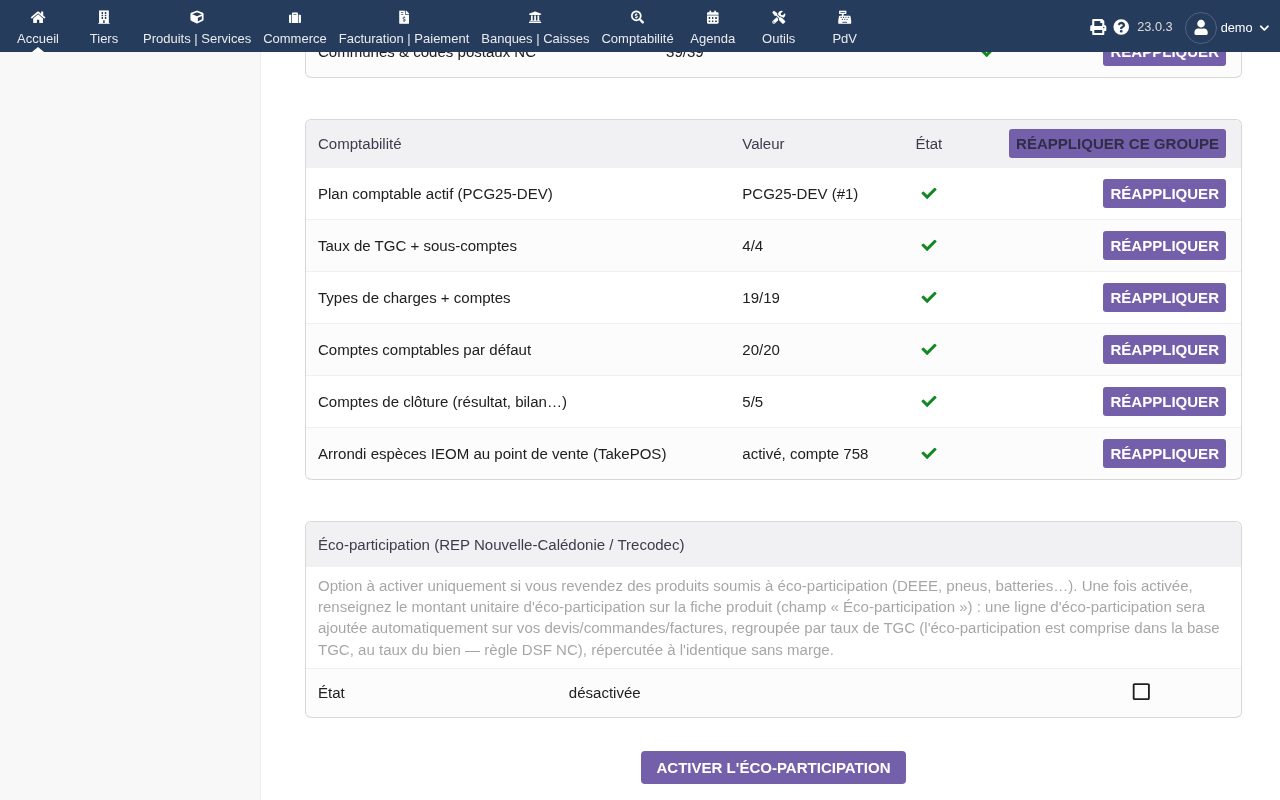Open the Outils tools icon
The image size is (1280, 800).
point(779,17)
